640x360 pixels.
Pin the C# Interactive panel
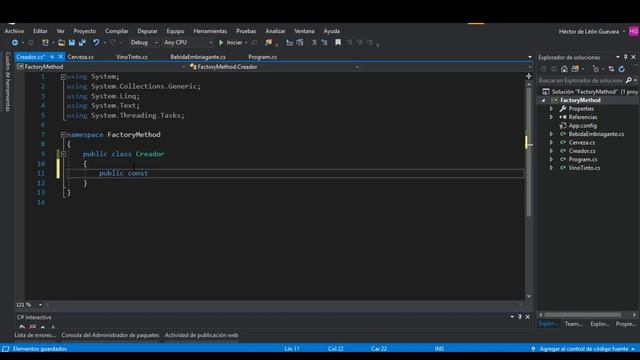520,317
